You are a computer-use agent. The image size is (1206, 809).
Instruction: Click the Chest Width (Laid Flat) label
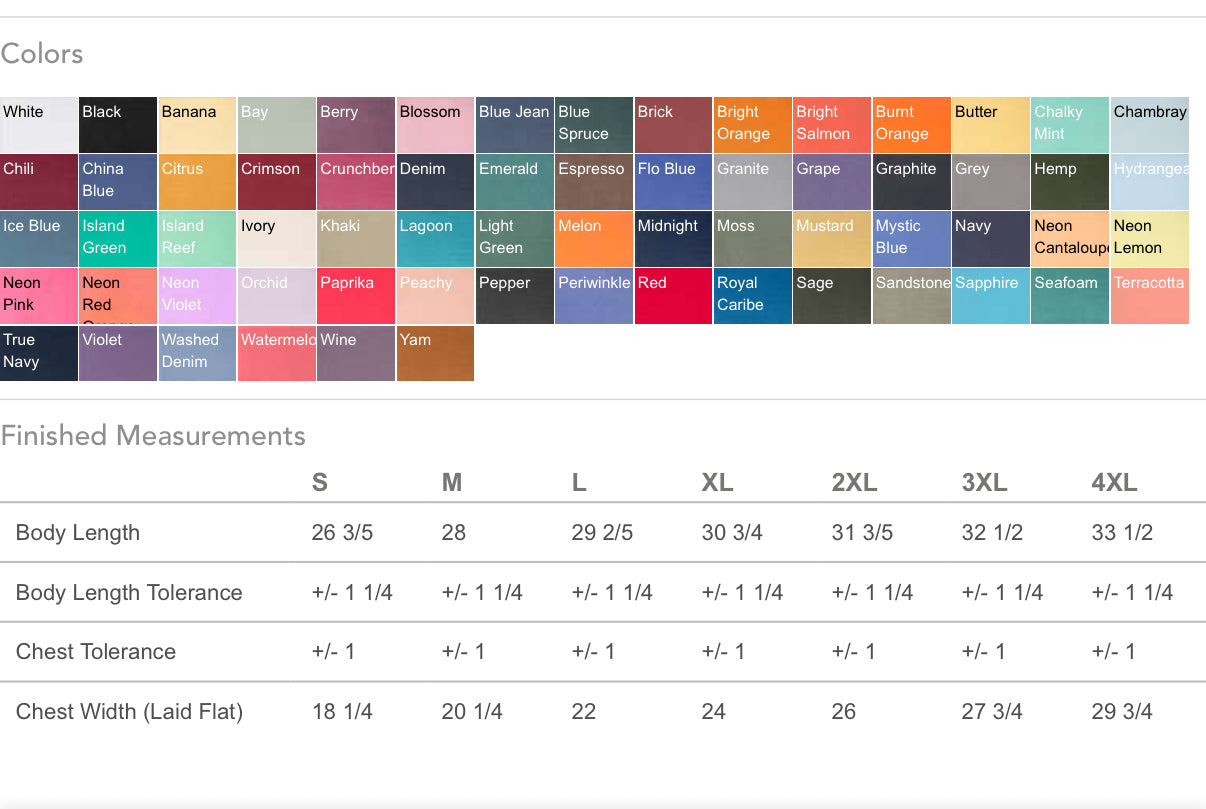(x=129, y=712)
